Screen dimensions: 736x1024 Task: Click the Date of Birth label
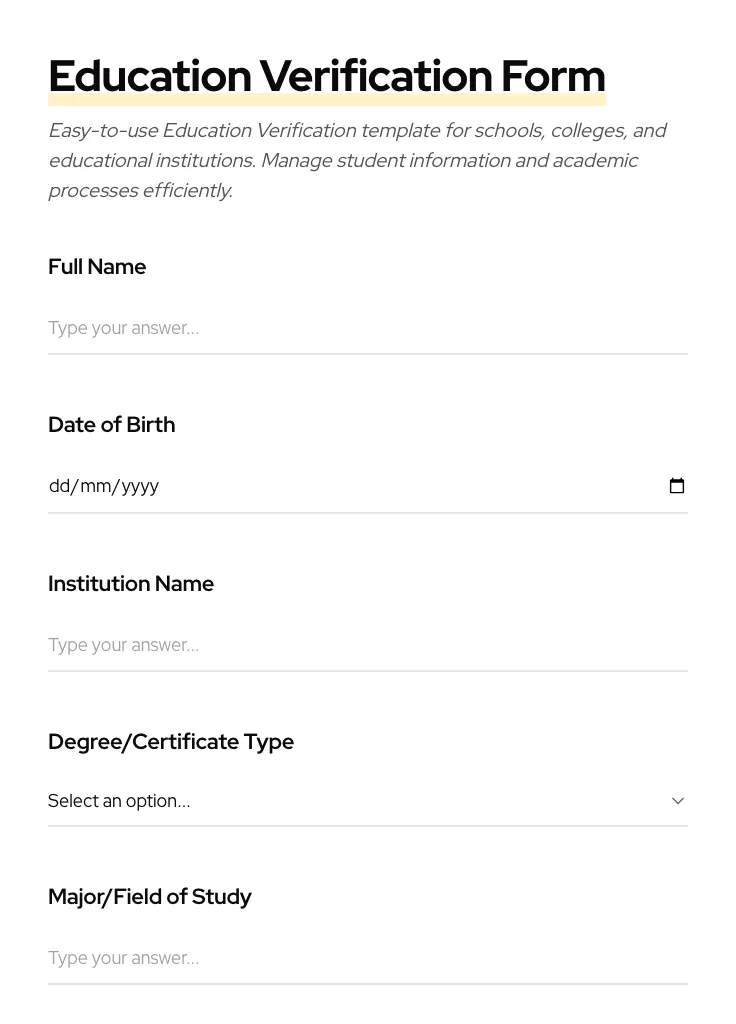coord(111,424)
